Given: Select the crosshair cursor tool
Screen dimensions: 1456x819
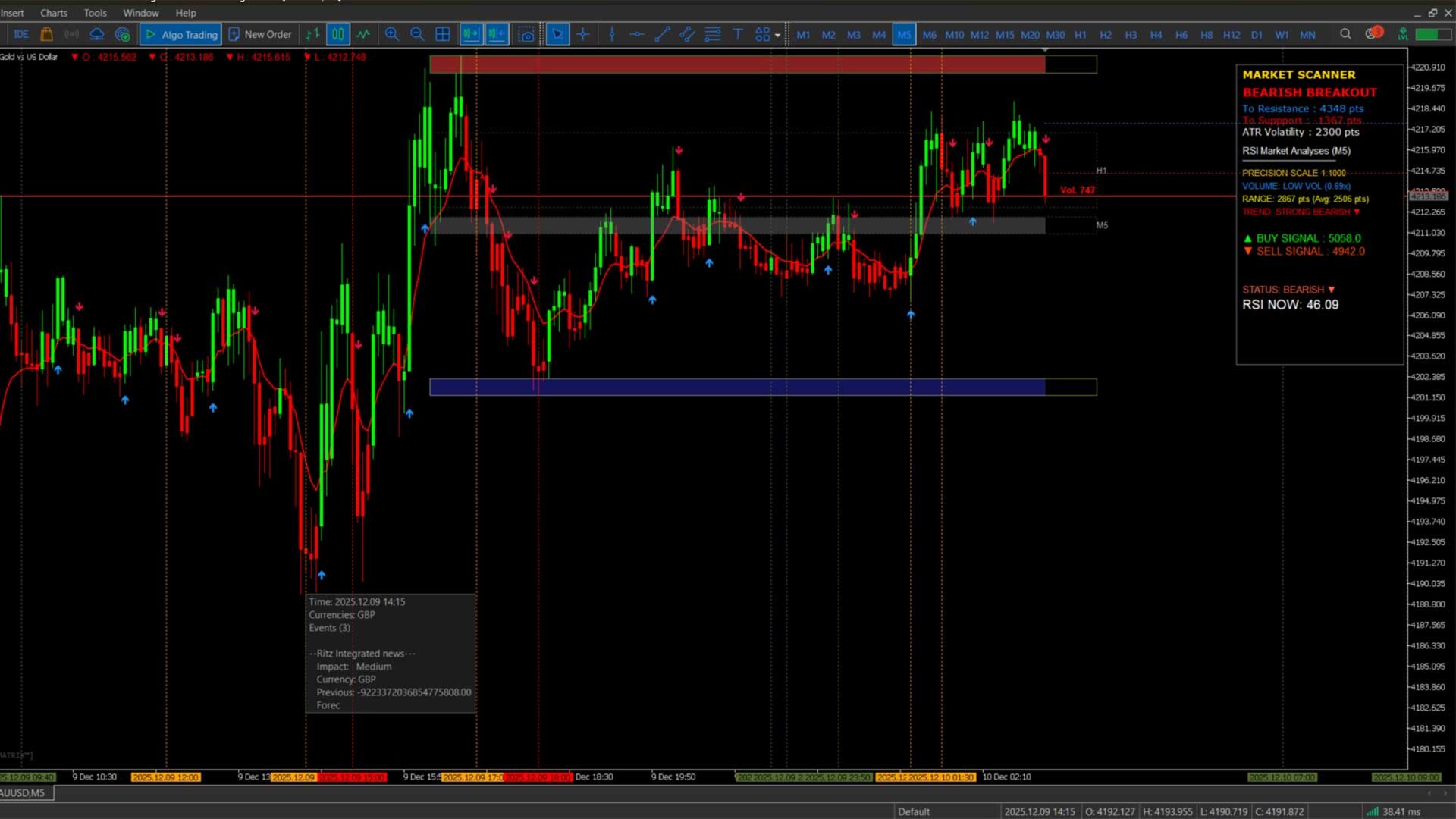Looking at the screenshot, I should (x=582, y=34).
